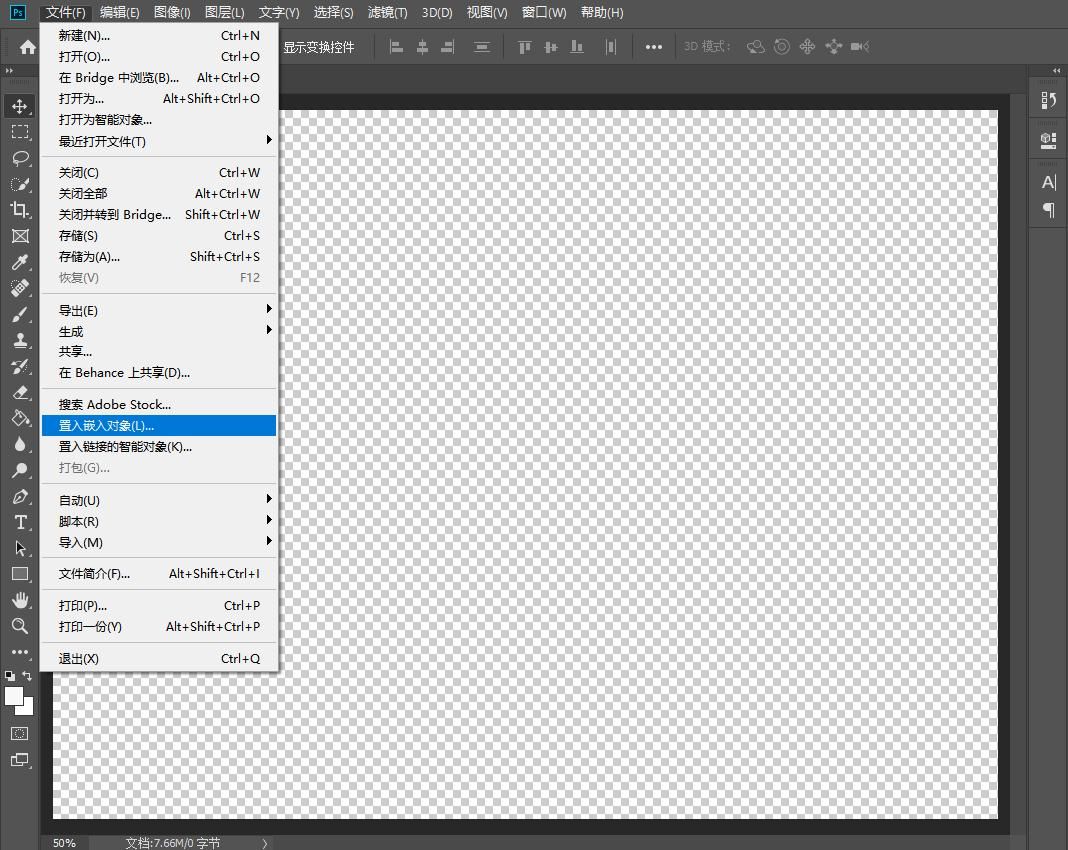Image resolution: width=1068 pixels, height=850 pixels.
Task: Expand the 自动 submenu
Action: coord(159,501)
